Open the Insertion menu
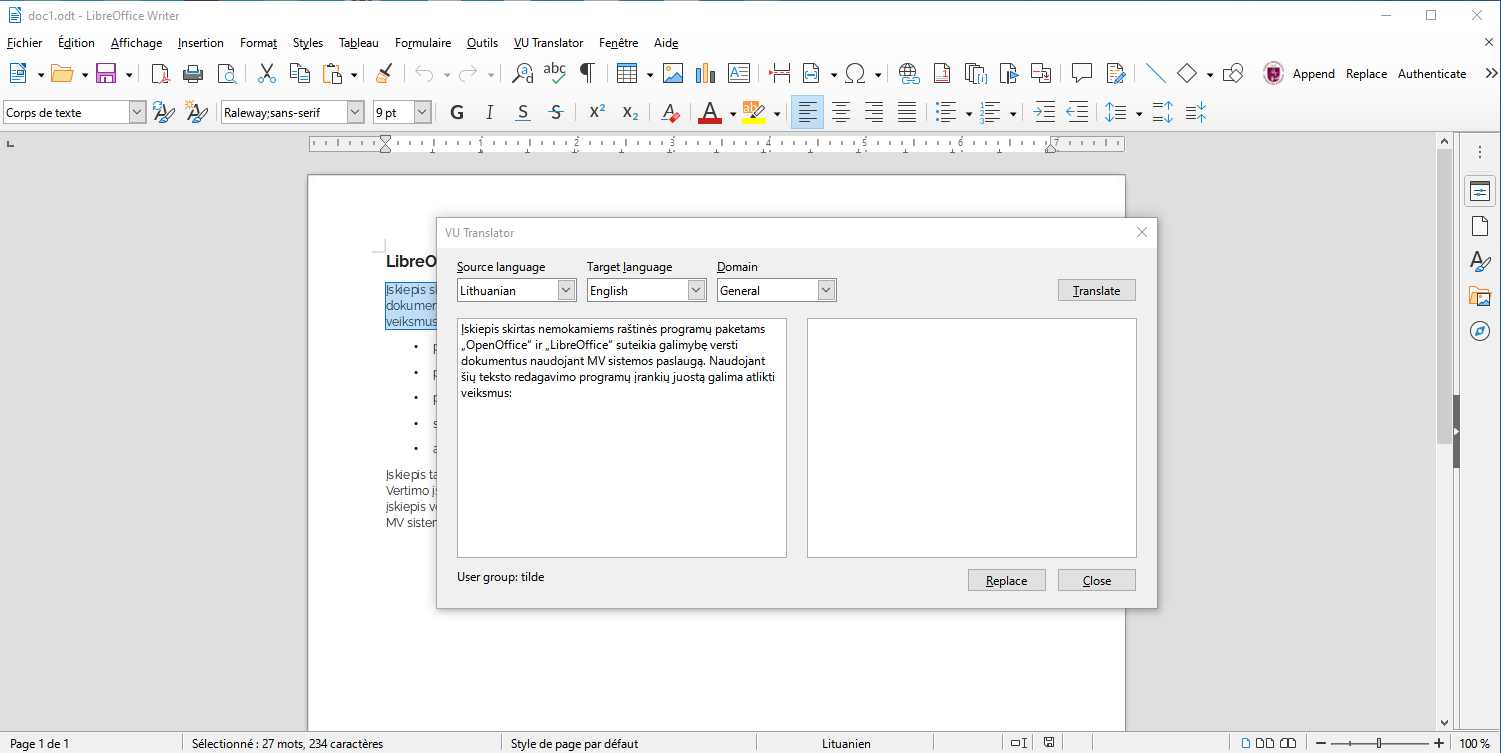The image size is (1501, 753). point(201,43)
